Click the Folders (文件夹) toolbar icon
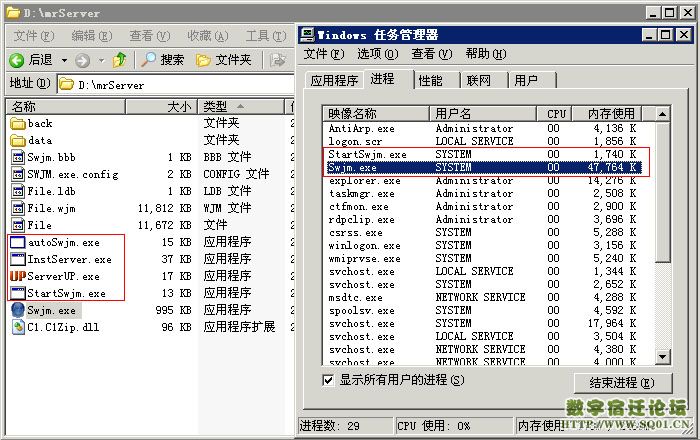 click(203, 60)
